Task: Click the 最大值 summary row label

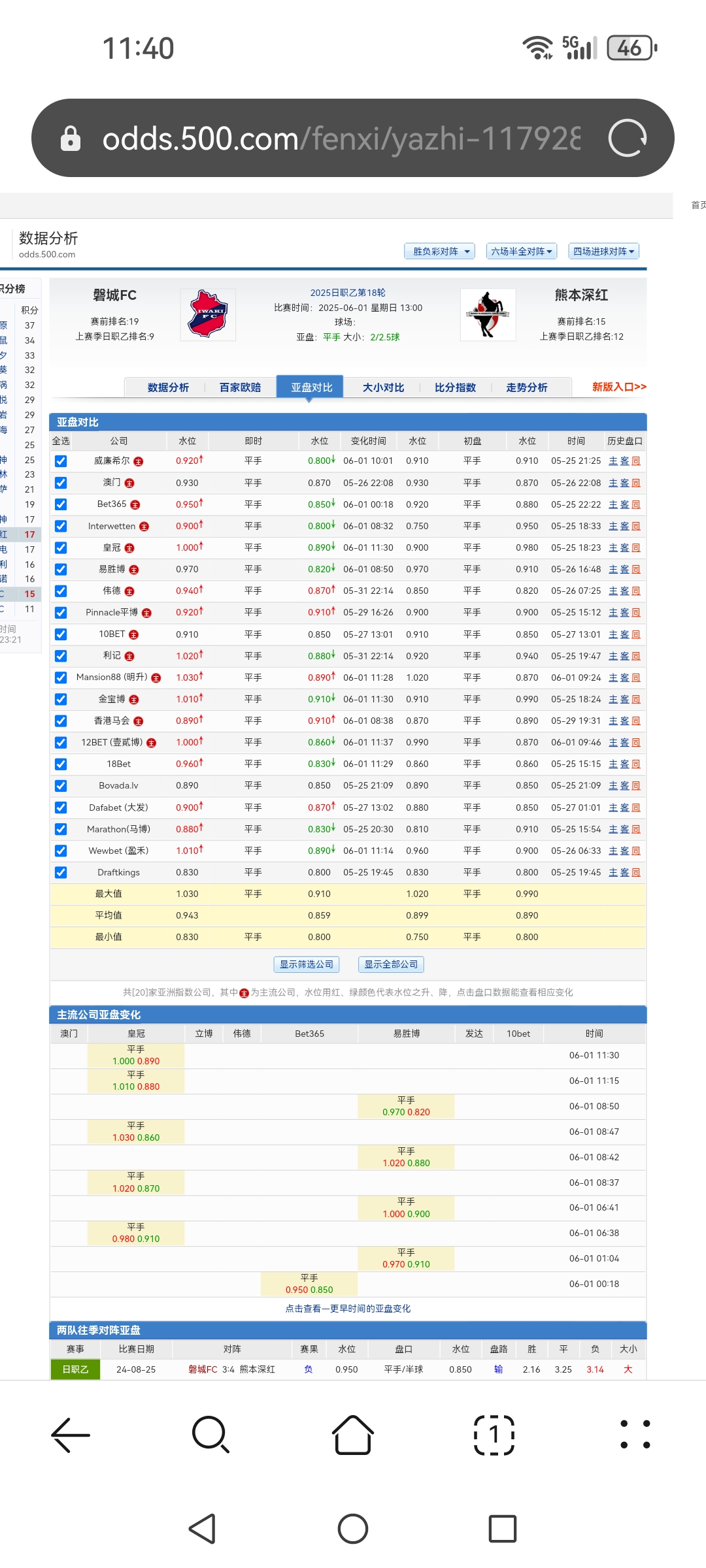Action: point(109,894)
